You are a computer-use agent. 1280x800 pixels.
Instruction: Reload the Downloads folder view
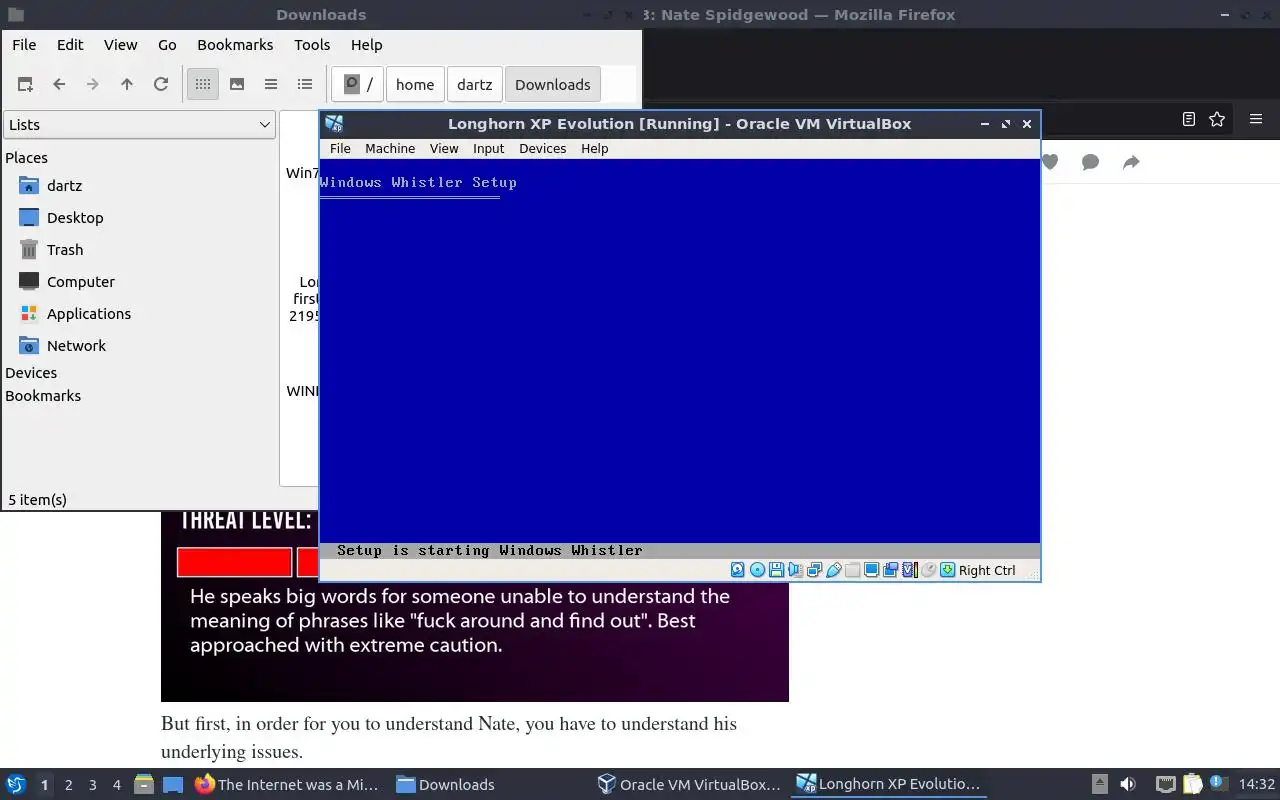(x=161, y=85)
